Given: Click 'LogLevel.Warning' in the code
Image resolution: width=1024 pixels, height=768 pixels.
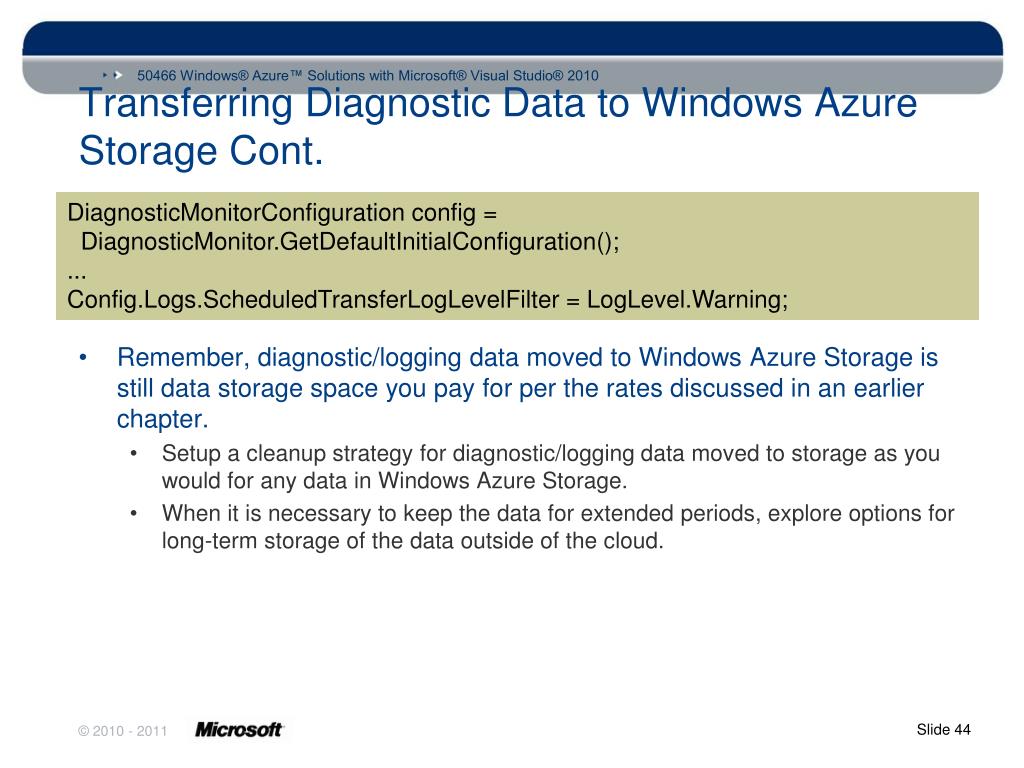Looking at the screenshot, I should (687, 300).
